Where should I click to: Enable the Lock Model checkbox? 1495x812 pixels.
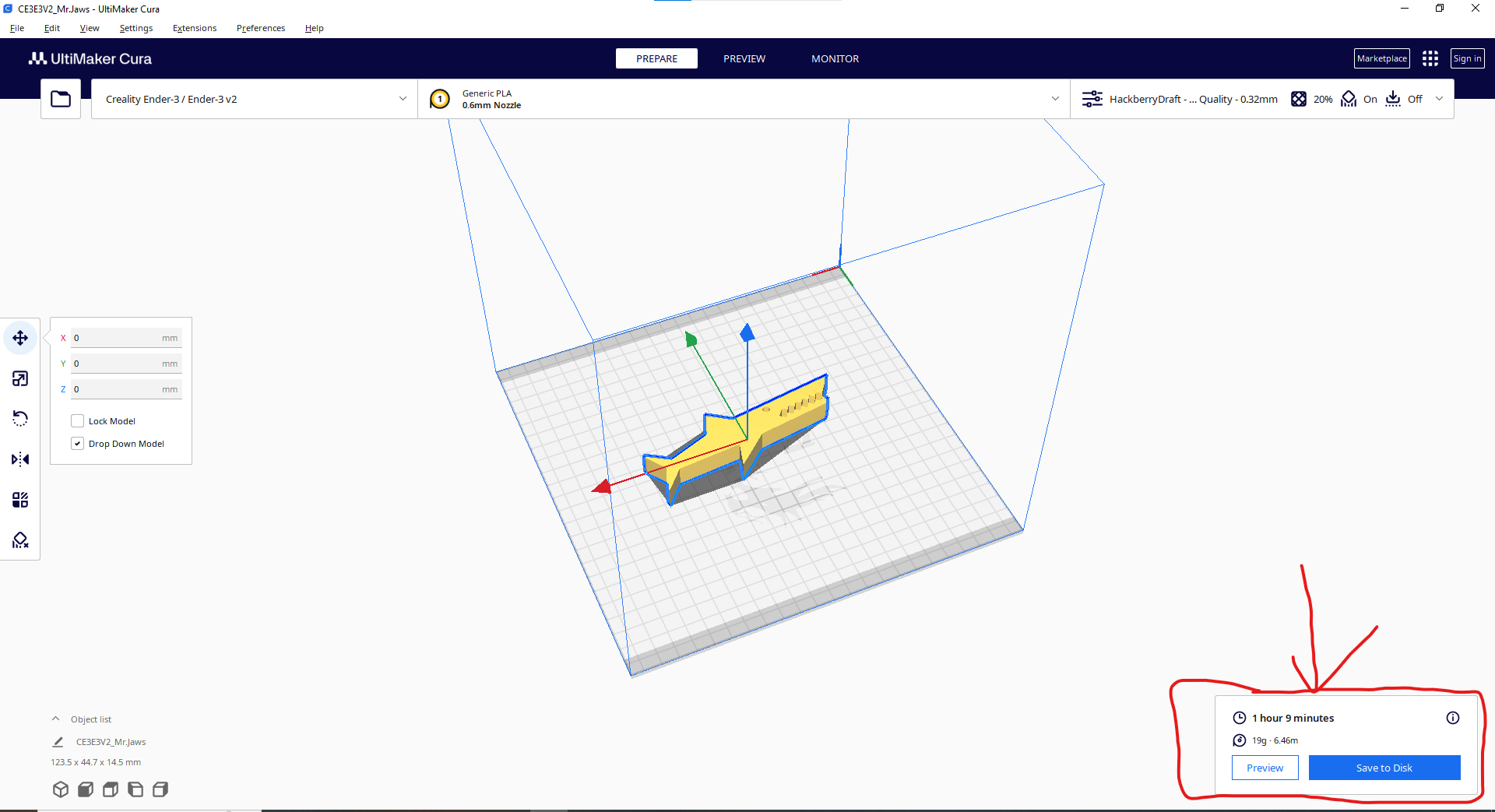[77, 421]
